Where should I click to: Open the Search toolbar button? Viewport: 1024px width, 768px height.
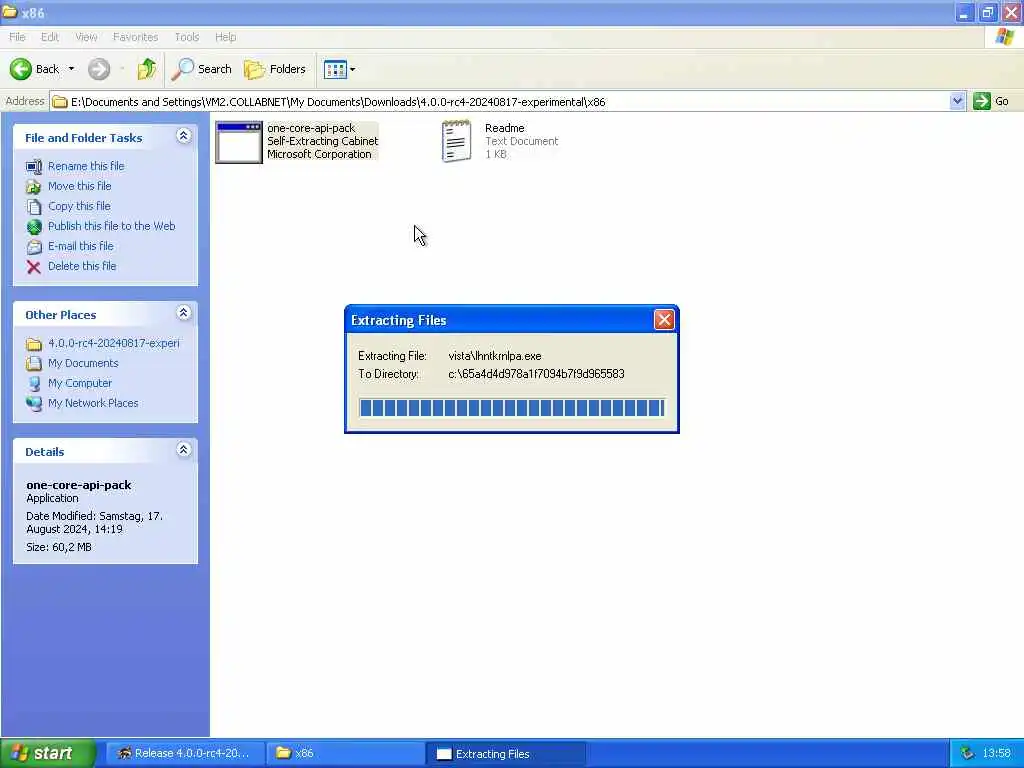(x=202, y=69)
